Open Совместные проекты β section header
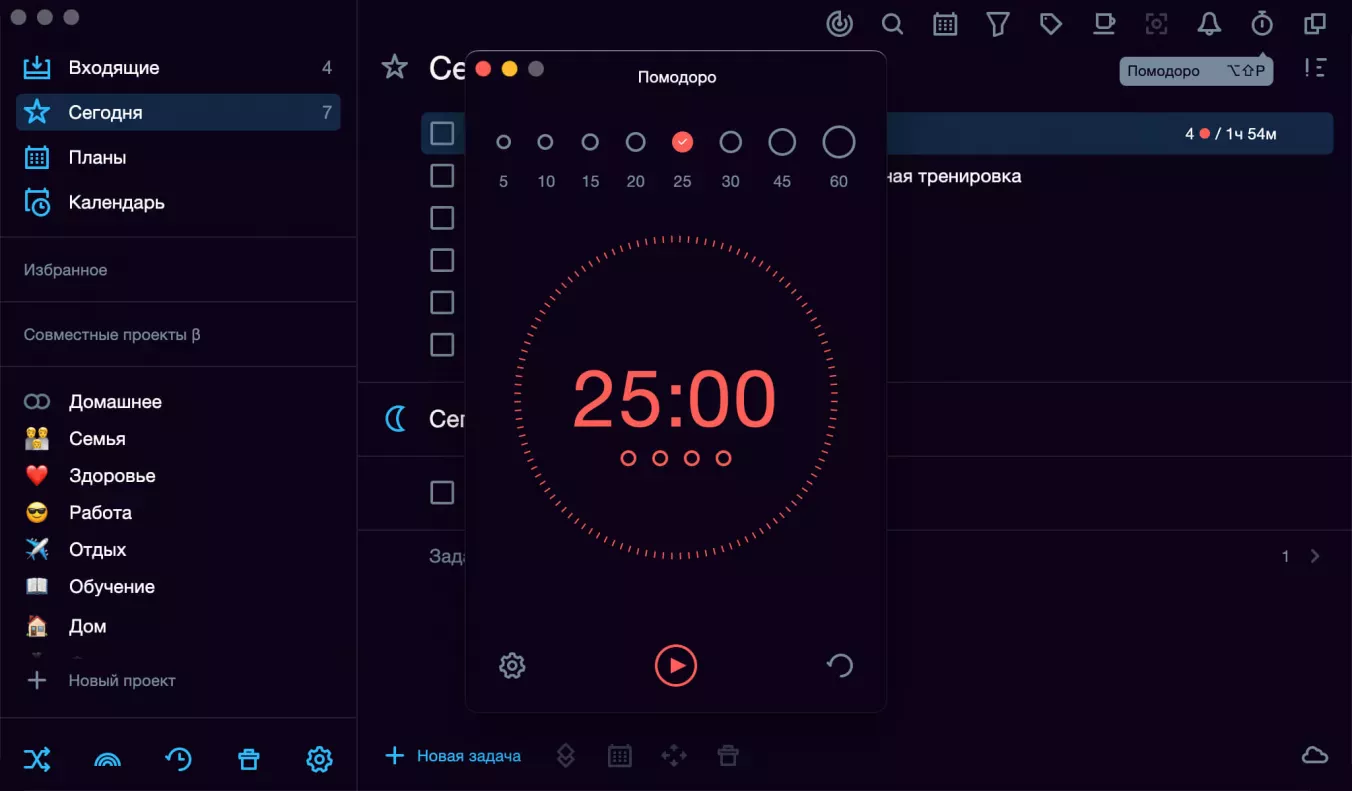Viewport: 1352px width, 791px height. [x=112, y=334]
